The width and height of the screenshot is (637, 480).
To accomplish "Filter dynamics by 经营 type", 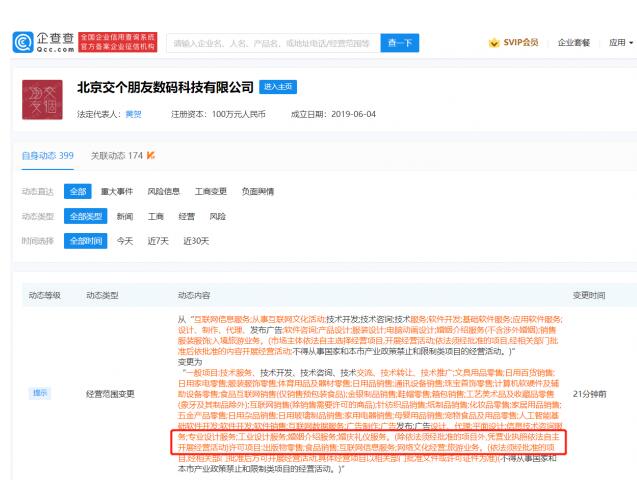I will (x=186, y=216).
